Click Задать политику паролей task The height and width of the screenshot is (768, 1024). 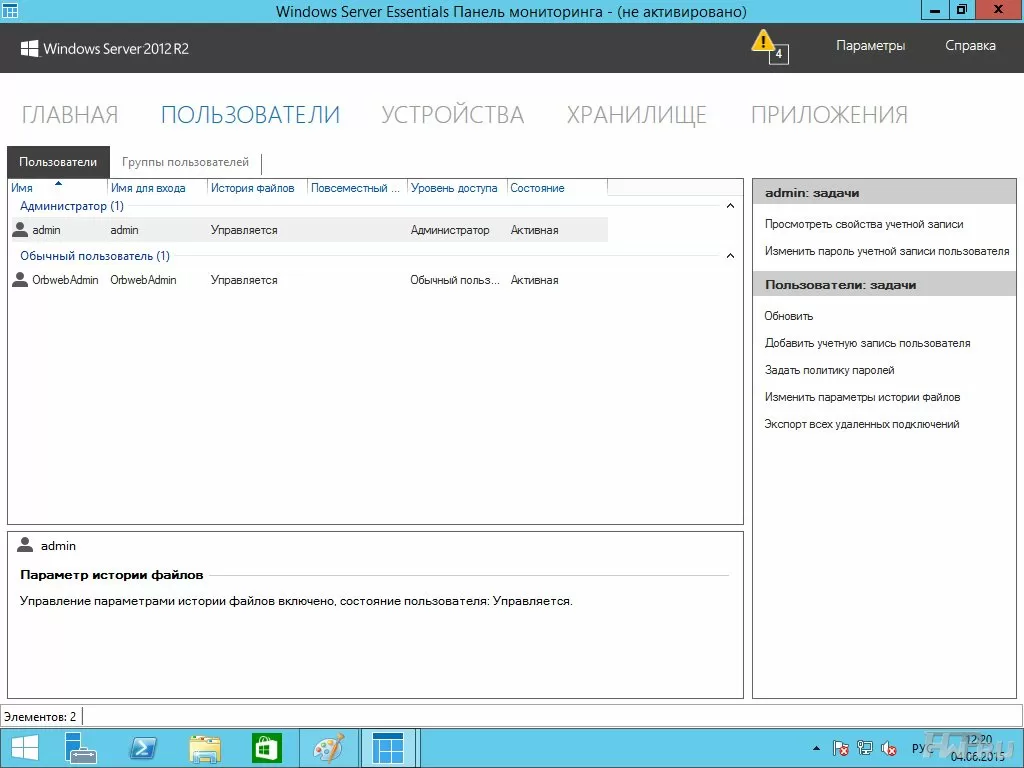[829, 370]
